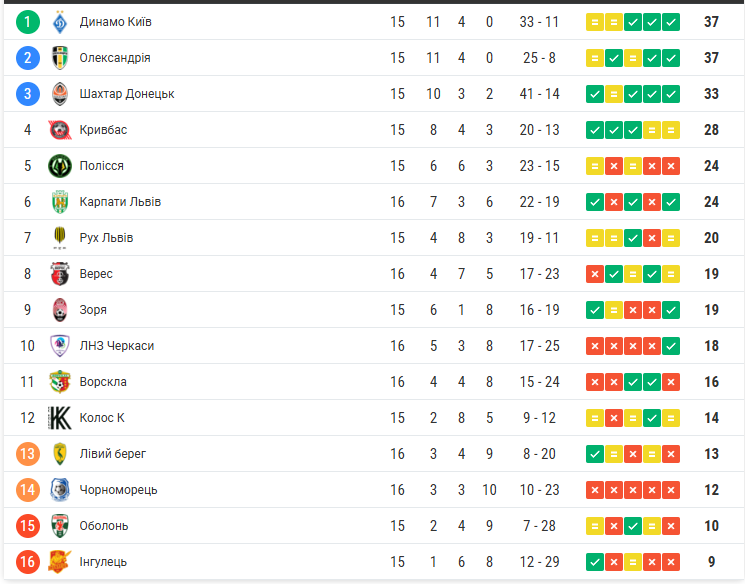Screen dimensions: 745x584
Task: Click the orange position 13 badge
Action: 28,454
